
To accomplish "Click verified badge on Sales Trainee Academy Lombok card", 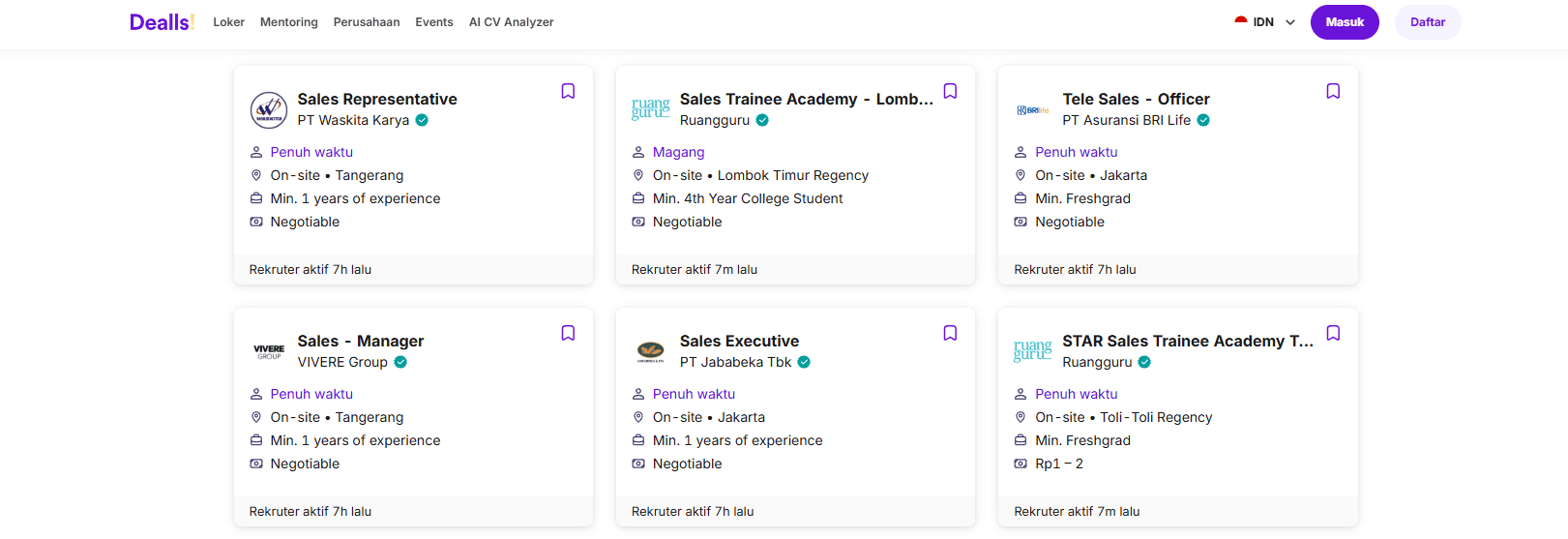I will click(762, 120).
